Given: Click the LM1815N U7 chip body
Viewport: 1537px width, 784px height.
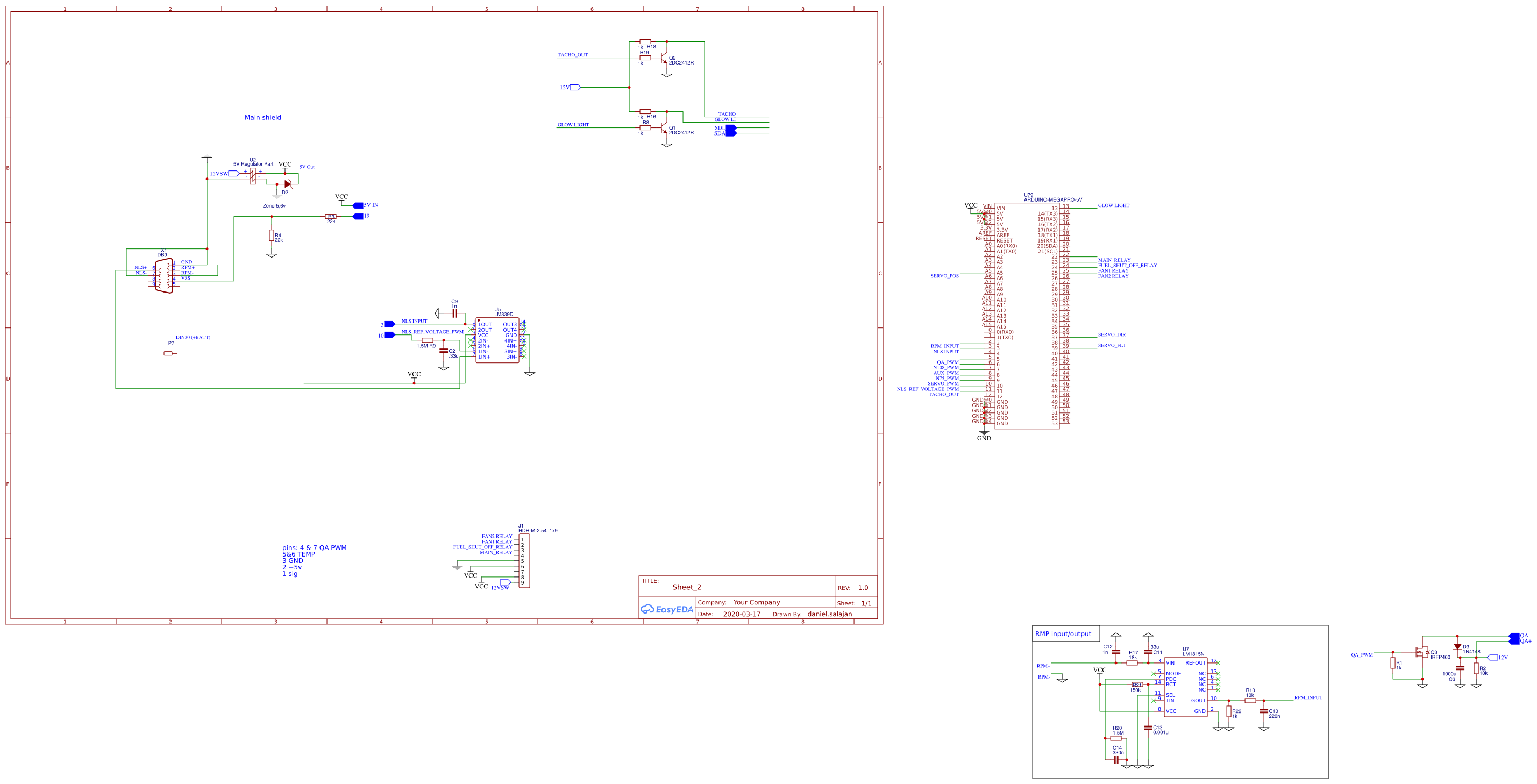Looking at the screenshot, I should (1186, 687).
